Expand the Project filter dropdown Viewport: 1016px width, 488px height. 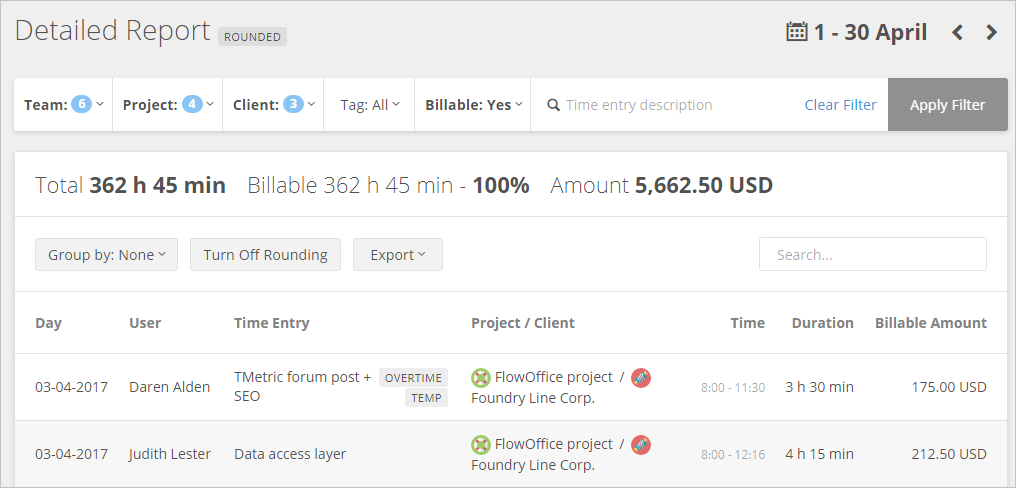coord(167,105)
